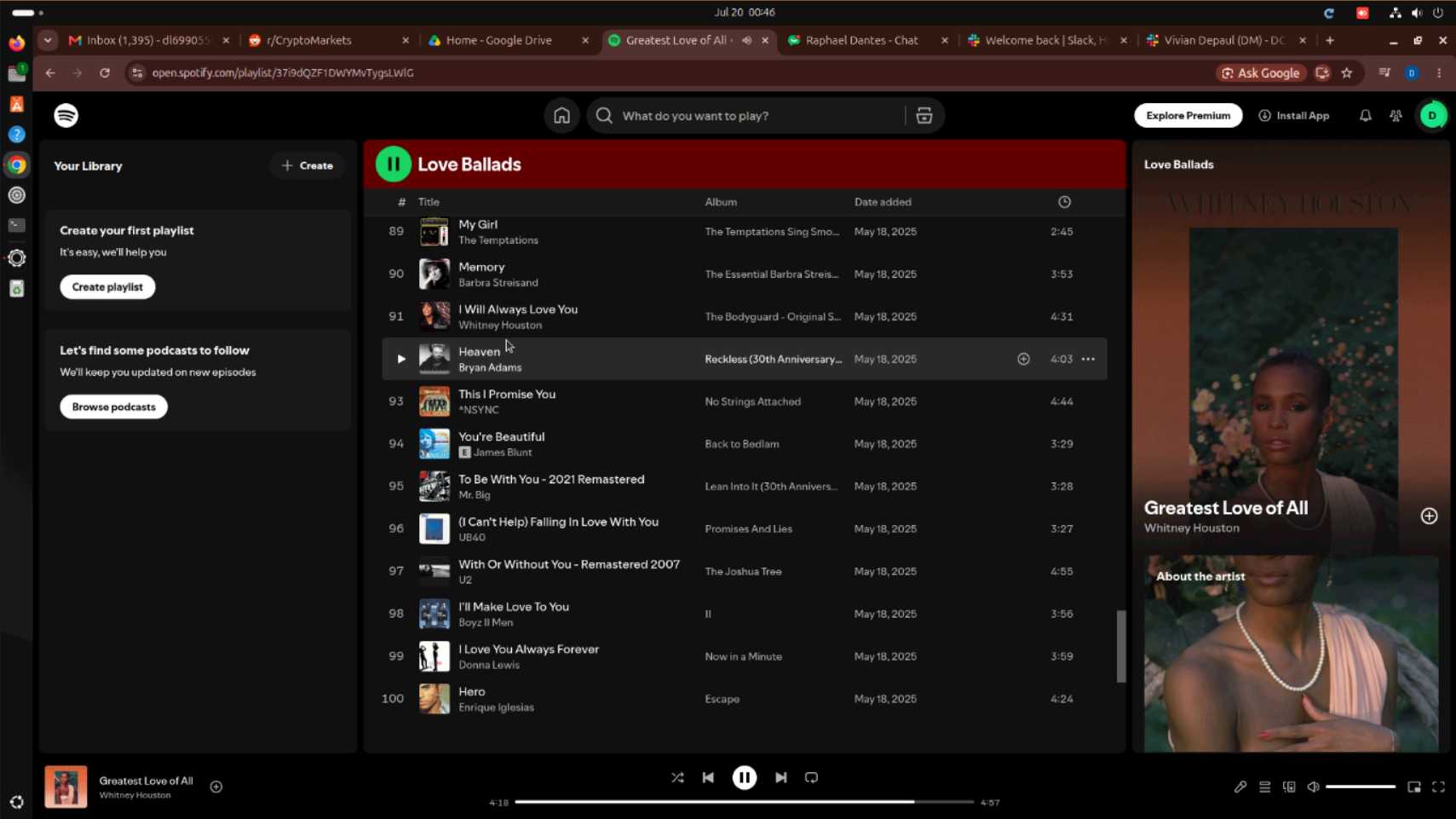Open the Spotify profile menu
1456x819 pixels.
point(1432,116)
